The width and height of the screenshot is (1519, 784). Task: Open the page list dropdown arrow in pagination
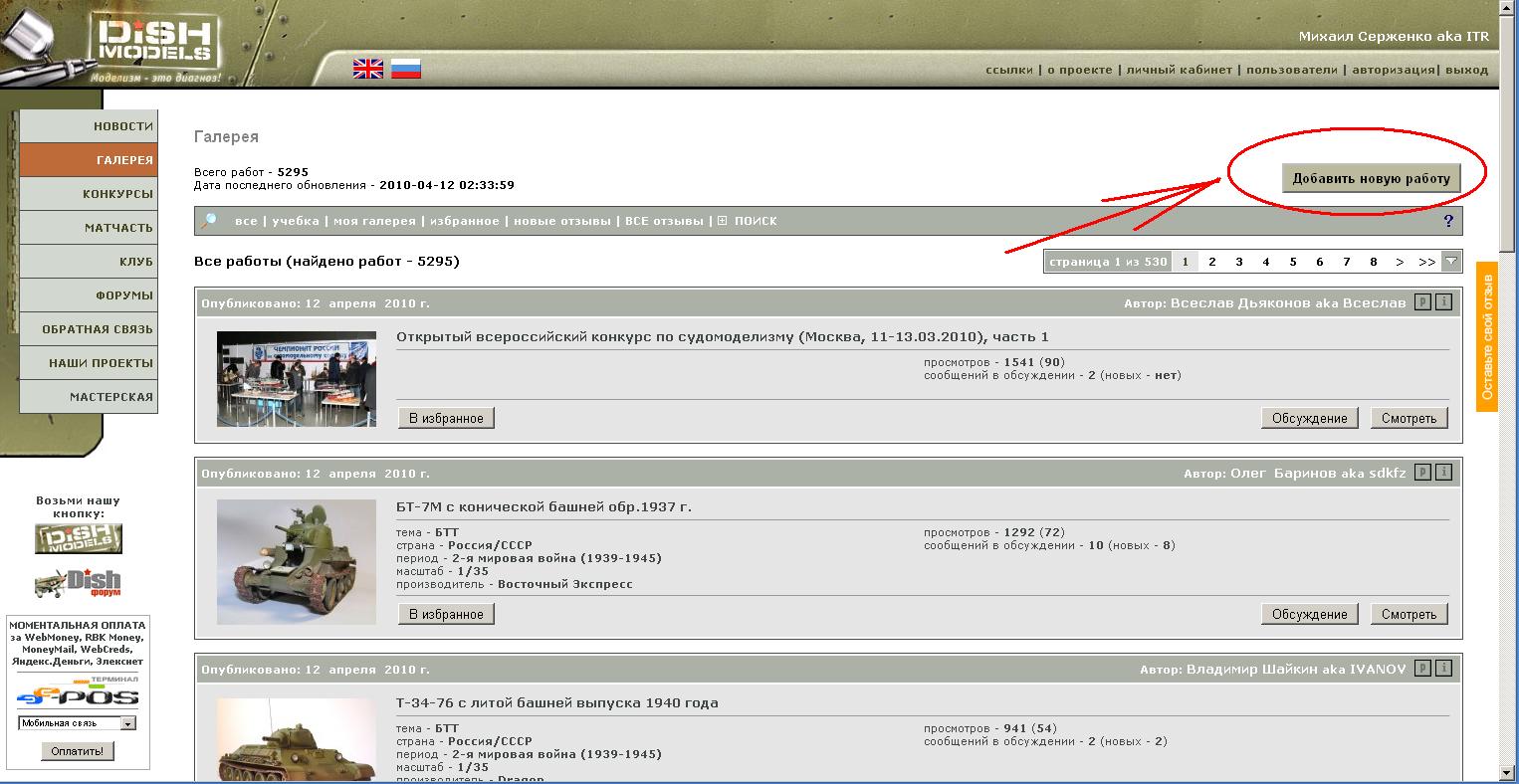point(1451,262)
